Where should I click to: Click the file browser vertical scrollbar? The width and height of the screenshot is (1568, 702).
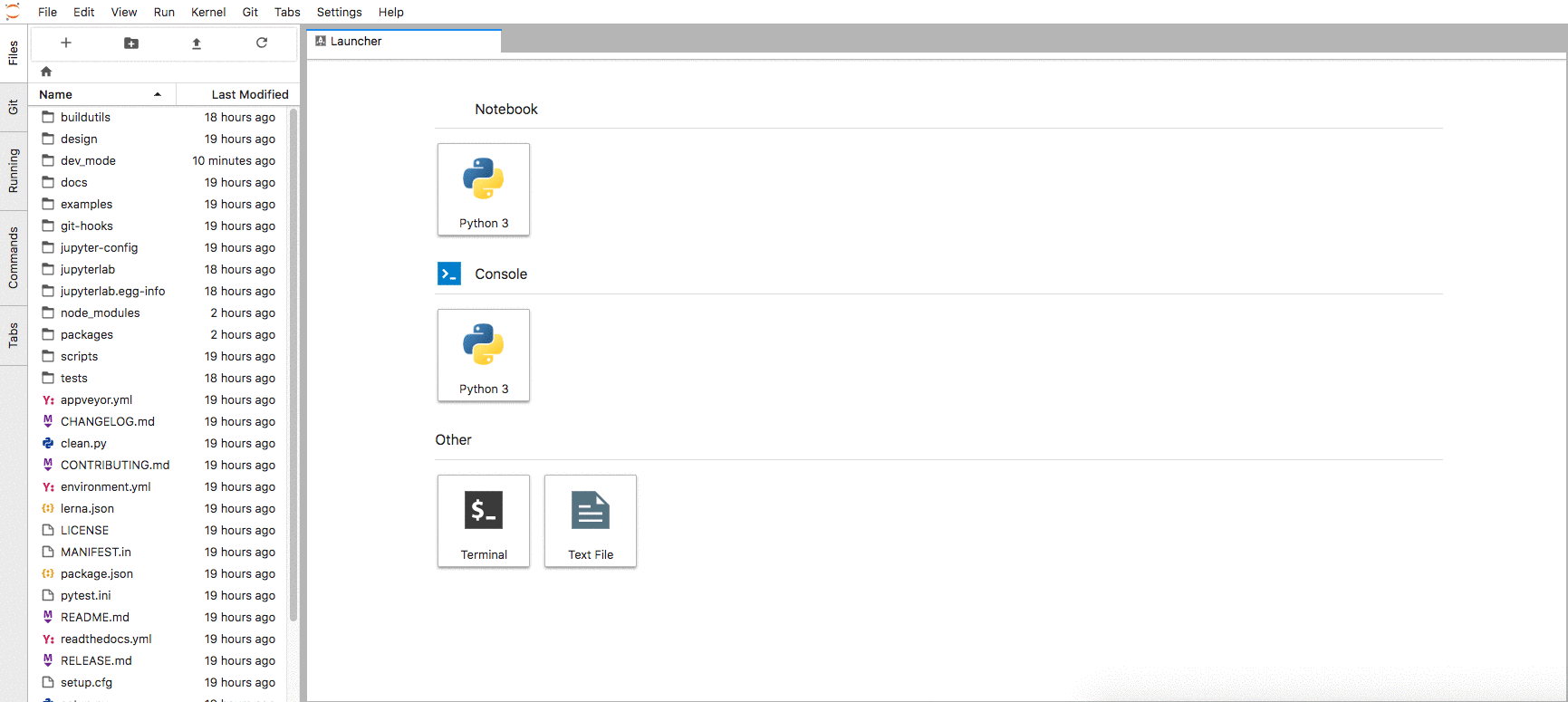[293, 365]
